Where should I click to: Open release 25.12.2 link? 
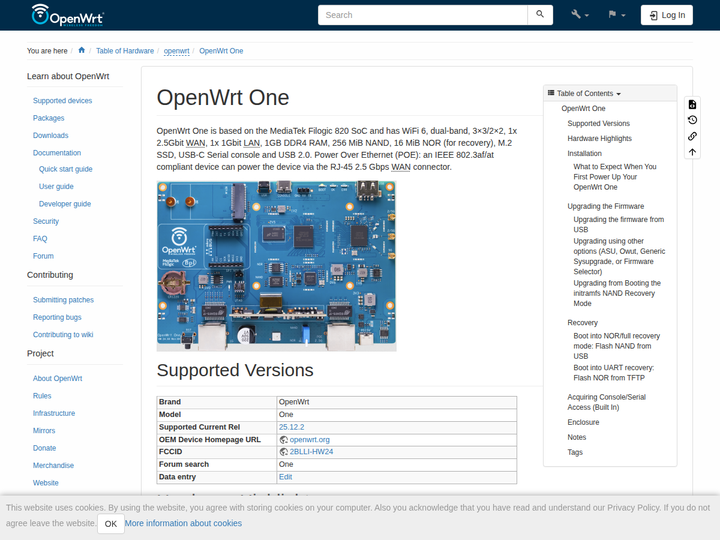292,427
